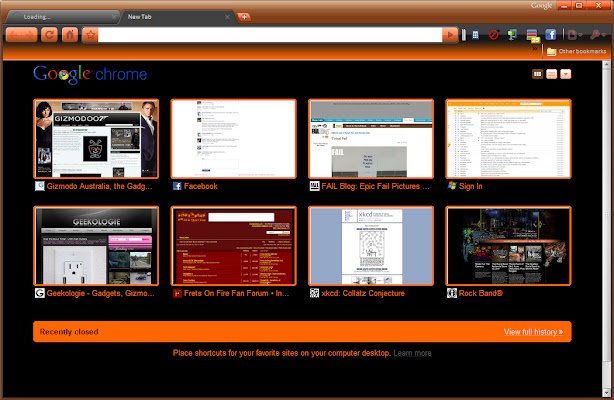The image size is (614, 400).
Task: Open the Geekologie thumbnail
Action: pos(96,246)
